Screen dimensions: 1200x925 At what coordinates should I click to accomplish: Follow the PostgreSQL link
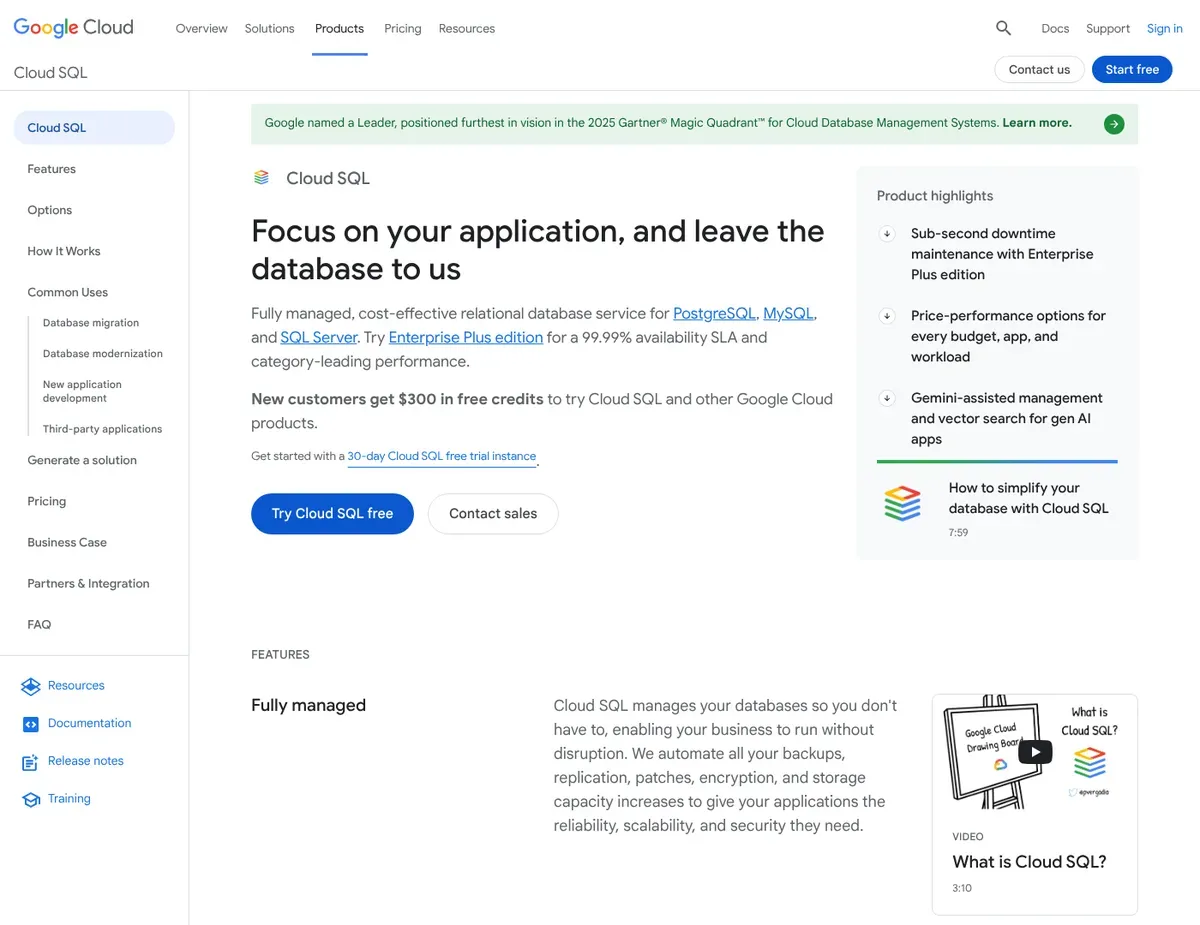tap(714, 313)
